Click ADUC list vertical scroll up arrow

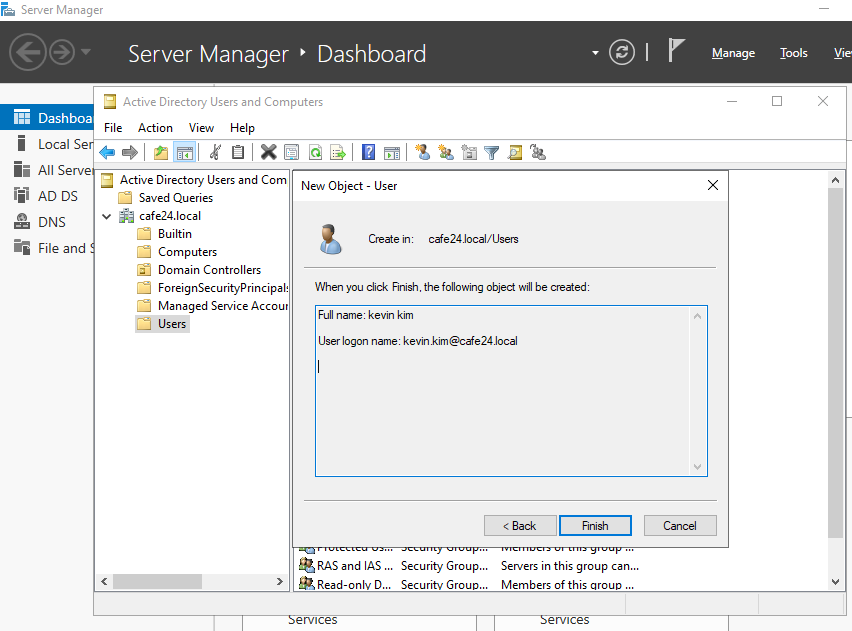(836, 180)
